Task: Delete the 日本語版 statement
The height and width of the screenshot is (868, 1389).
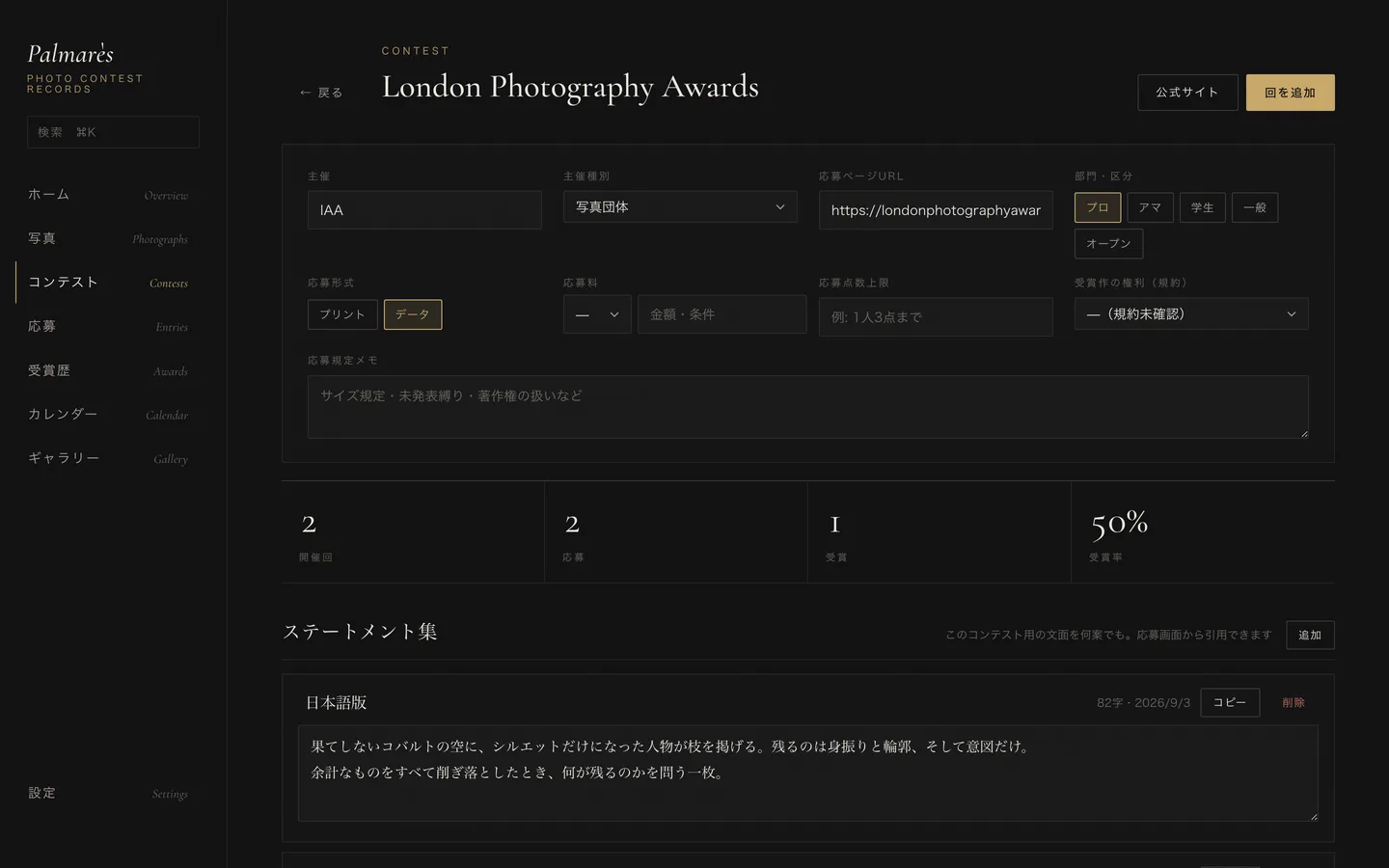Action: click(1294, 702)
